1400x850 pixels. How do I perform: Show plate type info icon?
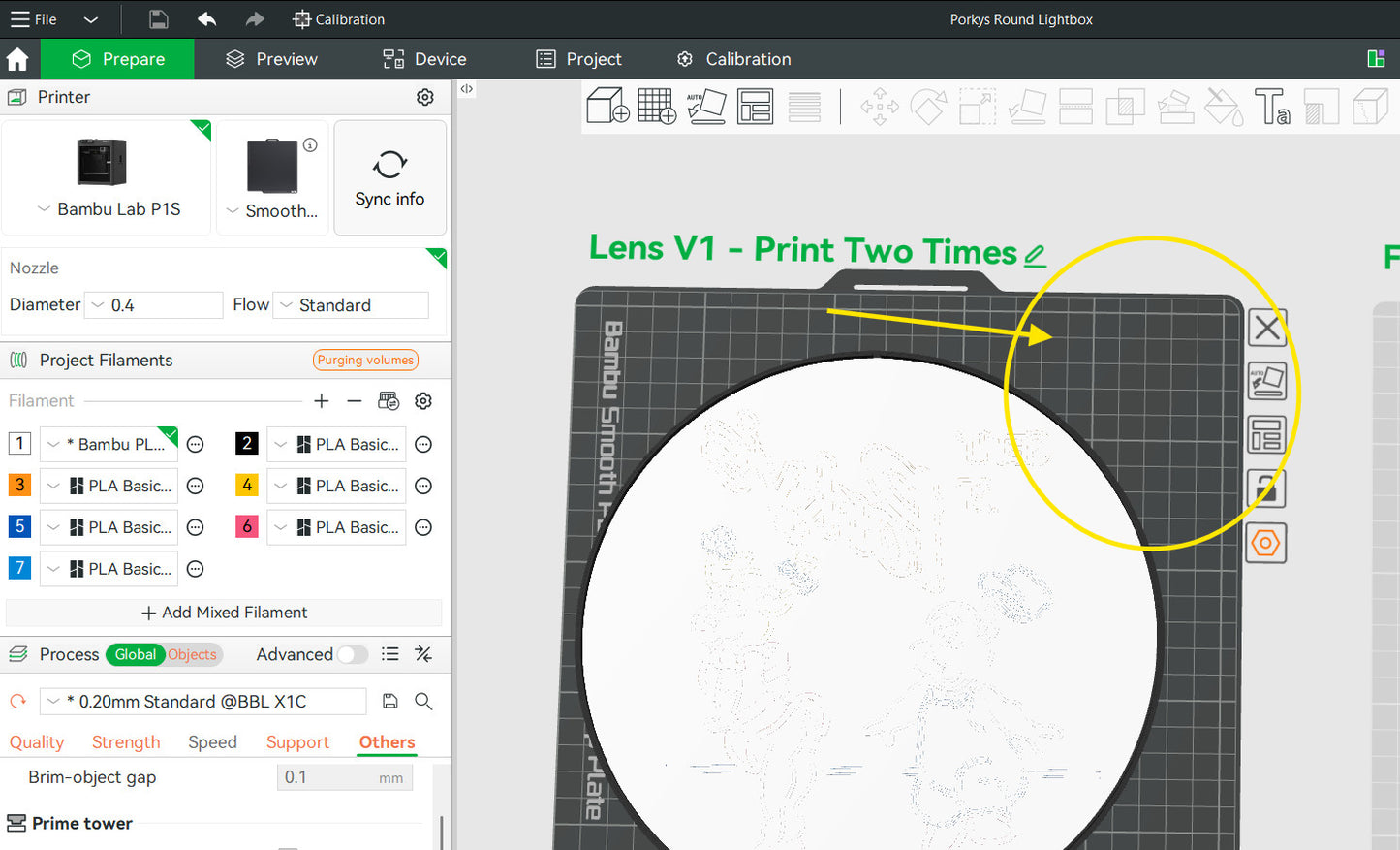(x=310, y=145)
